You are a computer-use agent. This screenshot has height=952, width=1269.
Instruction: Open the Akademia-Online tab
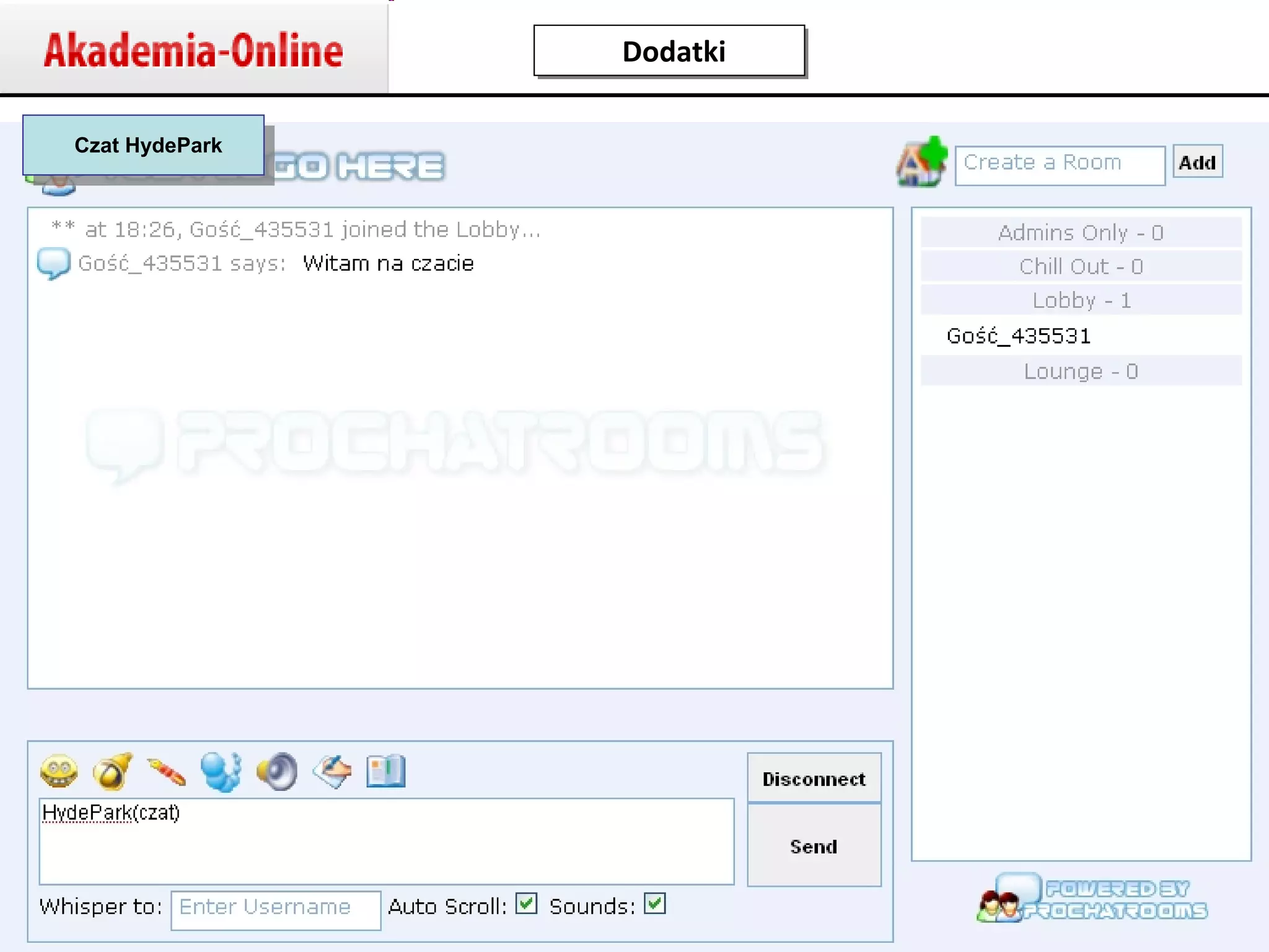point(193,50)
